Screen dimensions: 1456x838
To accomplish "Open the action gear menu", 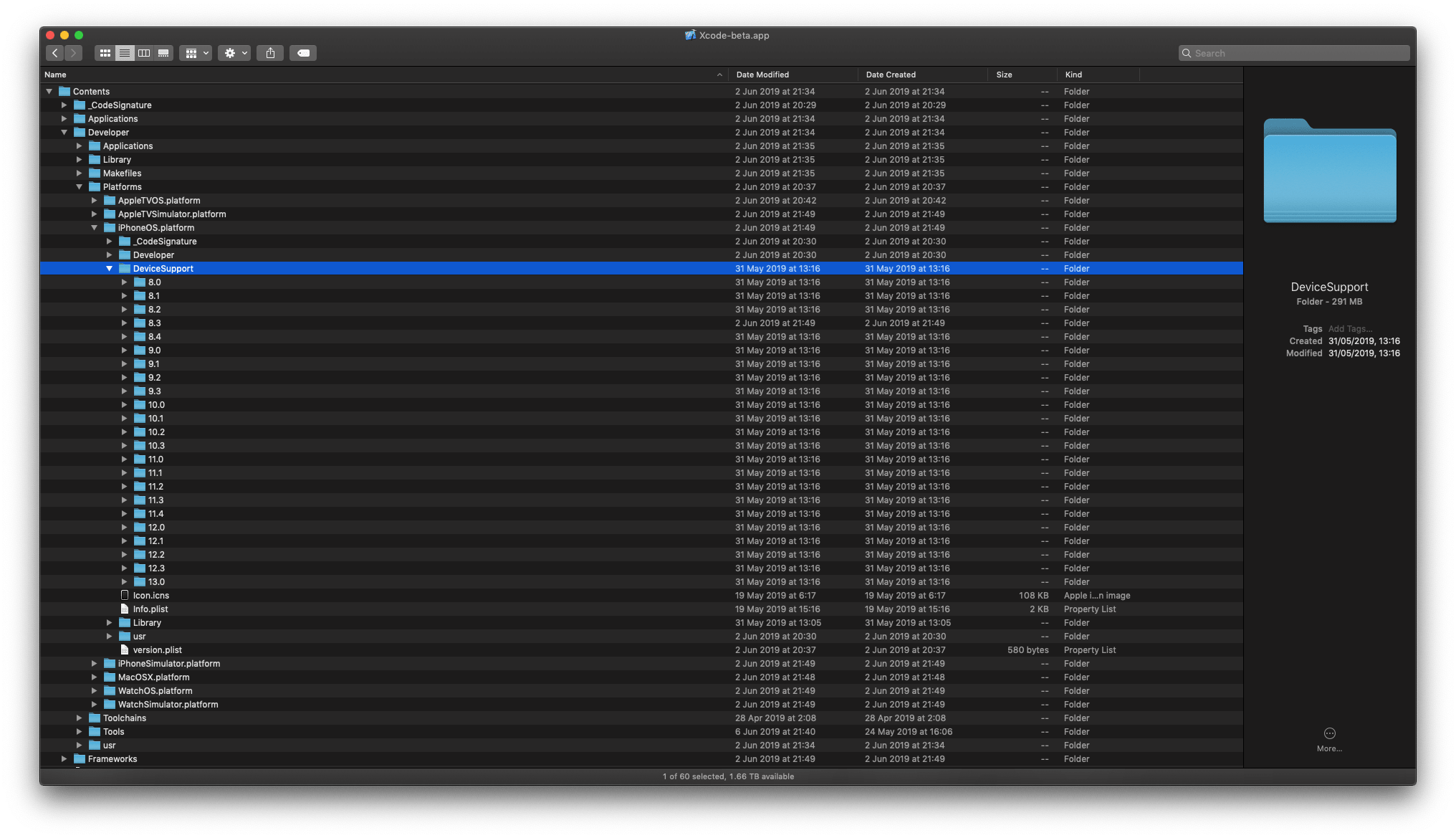I will [x=234, y=53].
